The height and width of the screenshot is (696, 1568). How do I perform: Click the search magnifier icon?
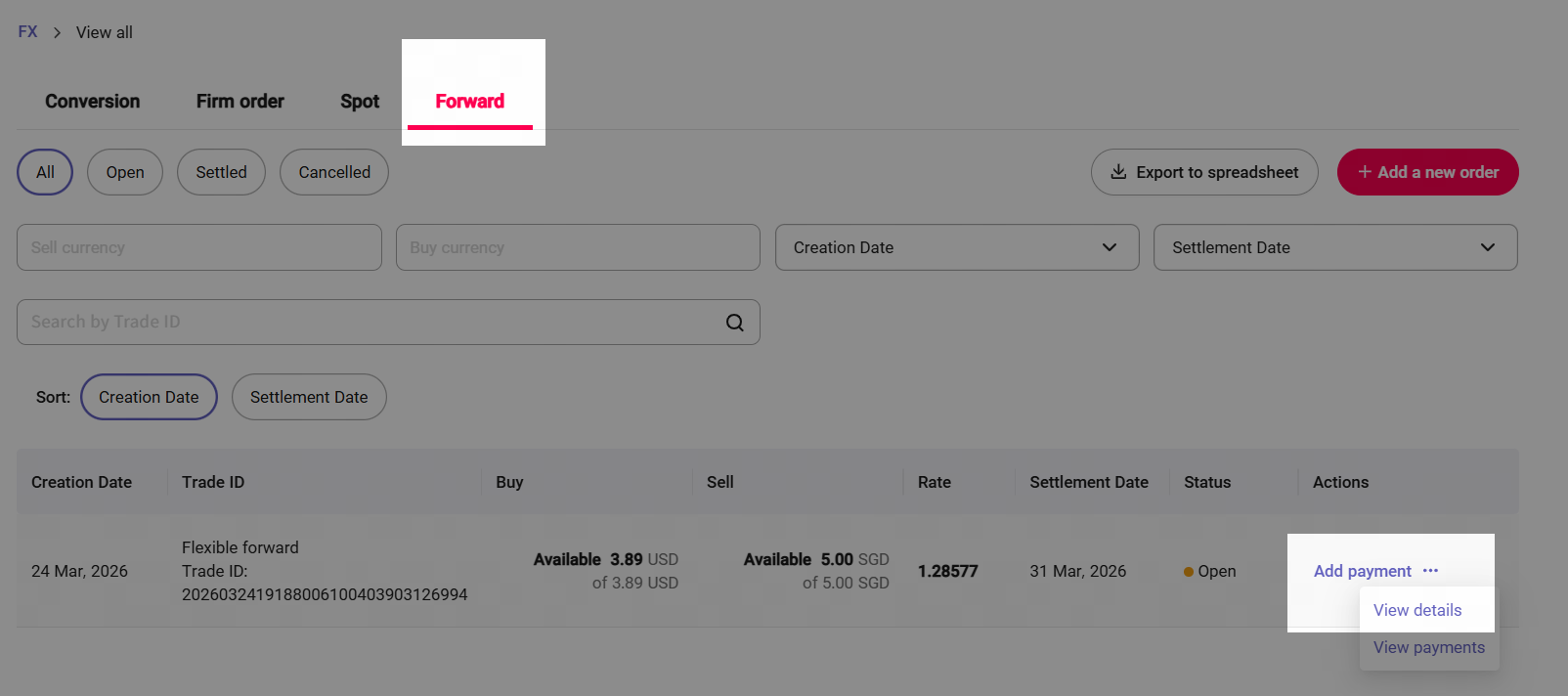734,323
